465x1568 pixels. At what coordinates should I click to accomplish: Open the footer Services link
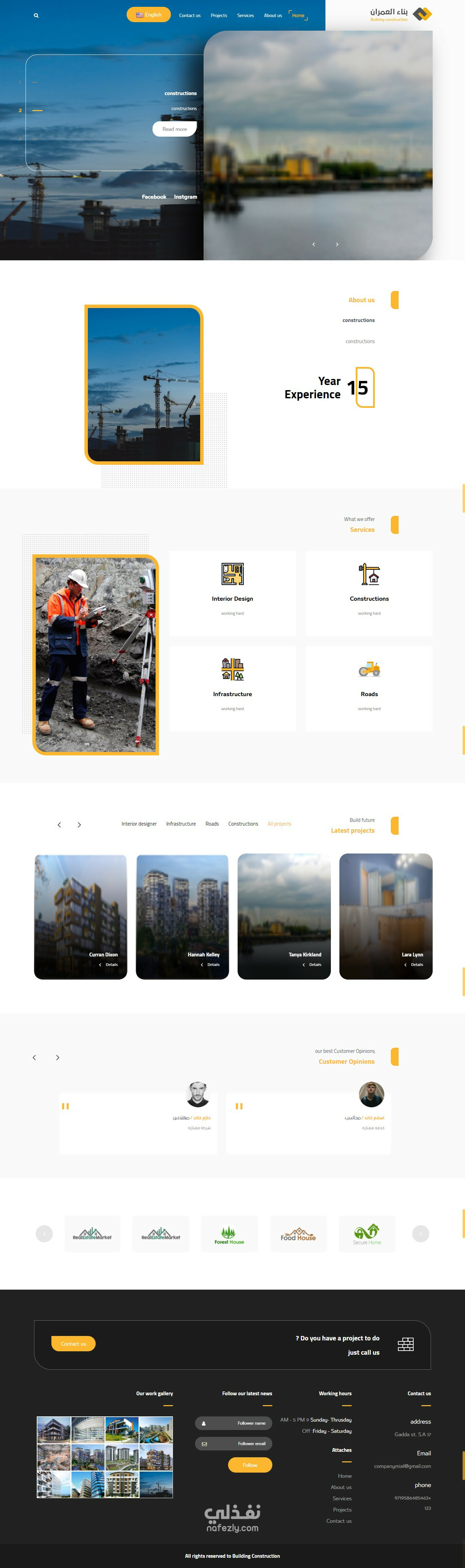[x=342, y=1498]
